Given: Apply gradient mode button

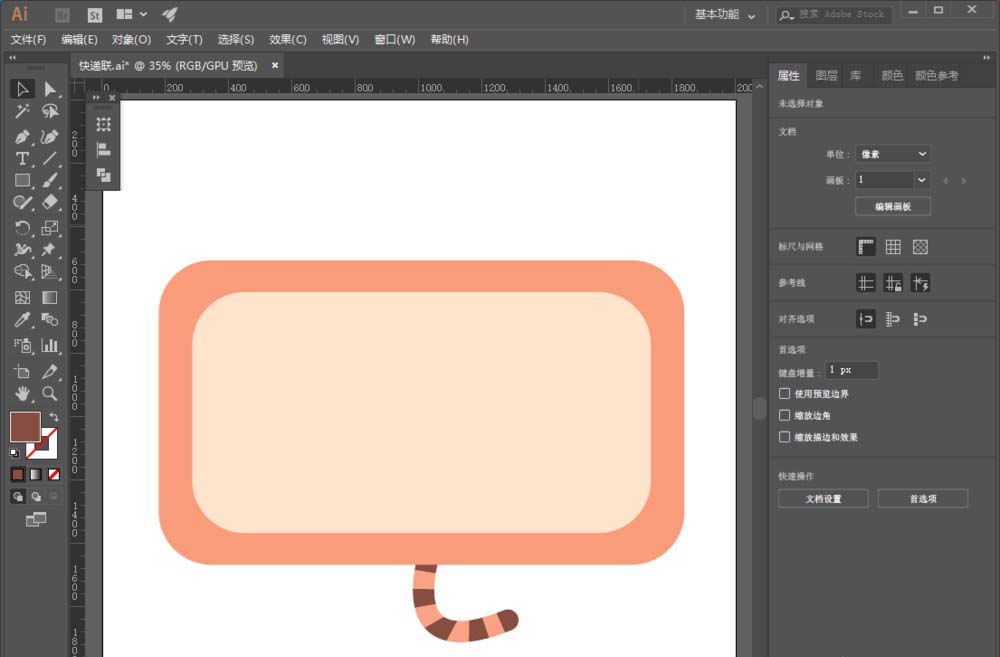Looking at the screenshot, I should (x=36, y=474).
